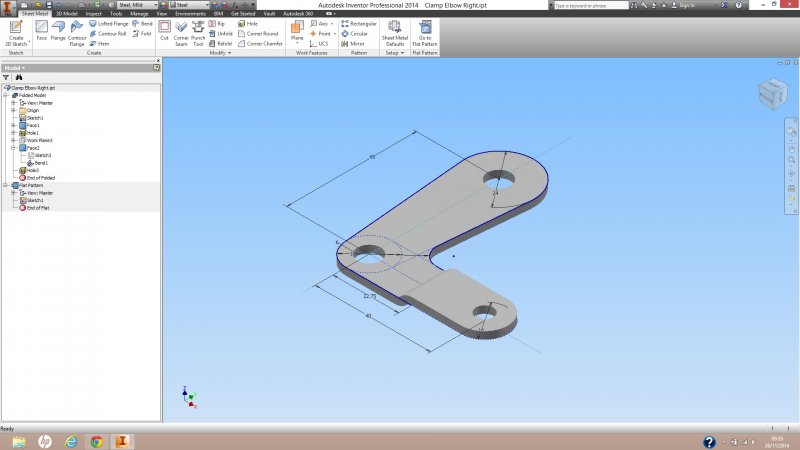
Task: Choose the Flange tool
Action: tap(59, 32)
